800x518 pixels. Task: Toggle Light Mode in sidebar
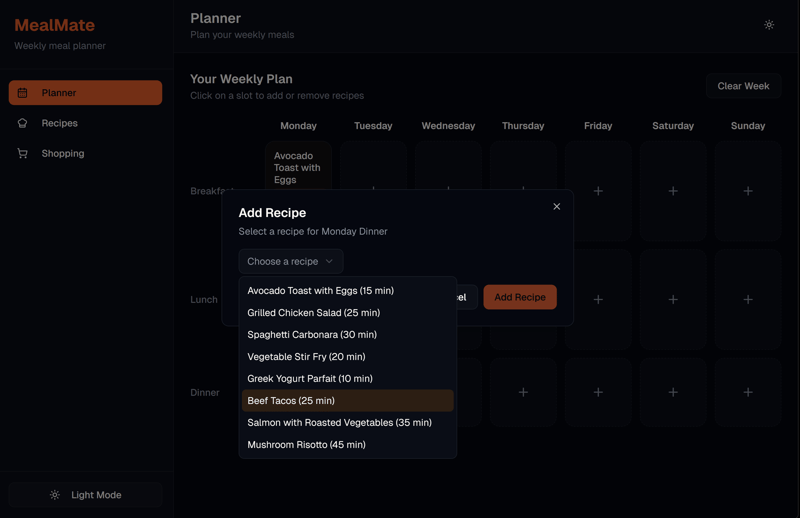point(86,495)
